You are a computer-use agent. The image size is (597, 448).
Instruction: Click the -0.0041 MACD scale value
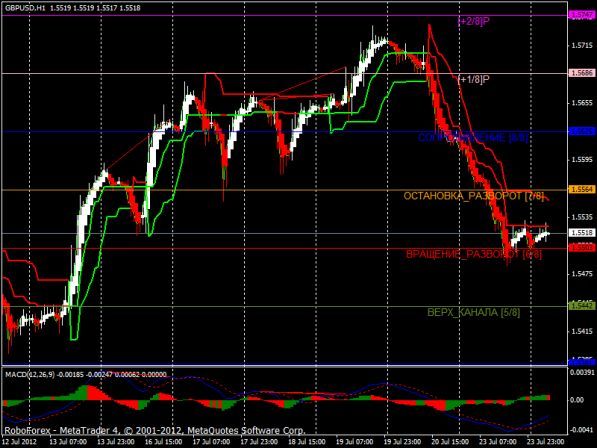581,430
